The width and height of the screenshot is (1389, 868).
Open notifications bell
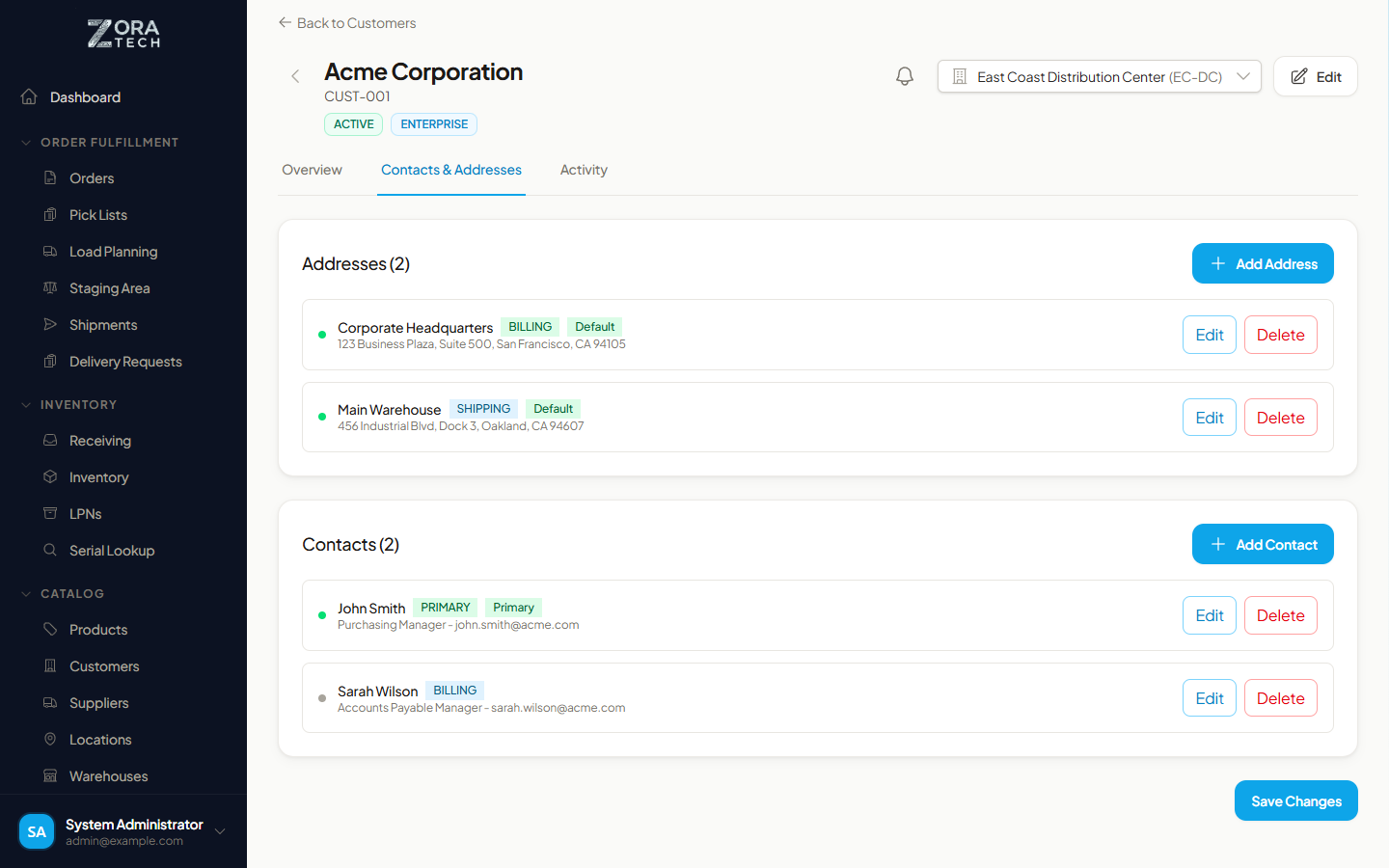point(905,76)
